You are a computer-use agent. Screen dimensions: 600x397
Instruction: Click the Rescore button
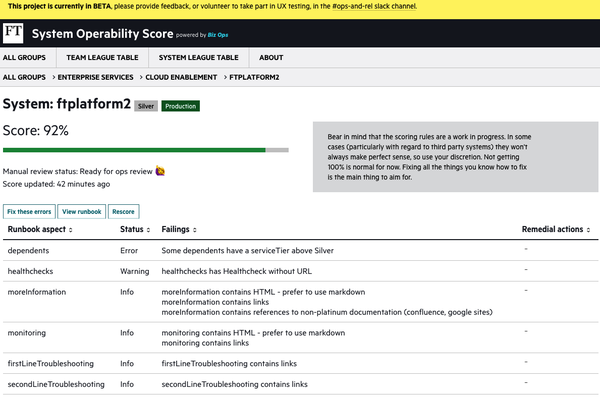click(x=123, y=211)
